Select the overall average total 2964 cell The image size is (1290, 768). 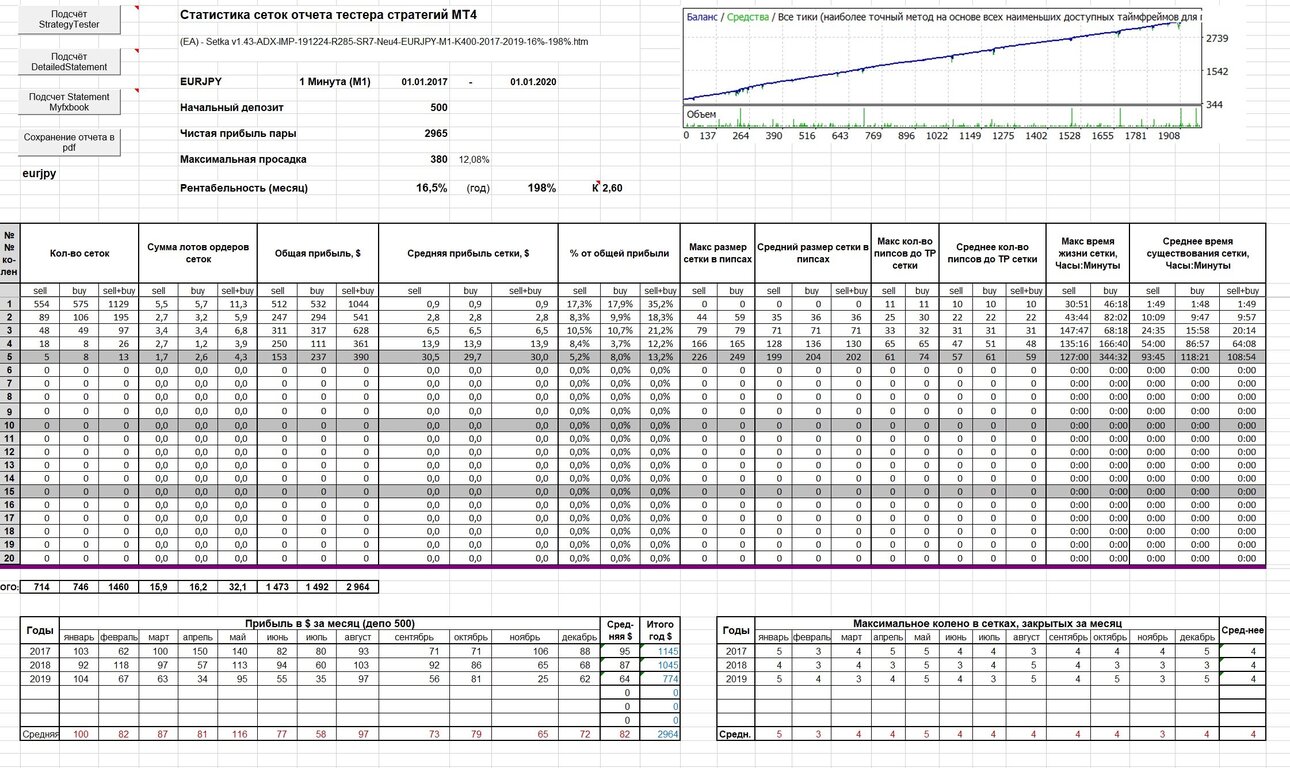coord(662,734)
